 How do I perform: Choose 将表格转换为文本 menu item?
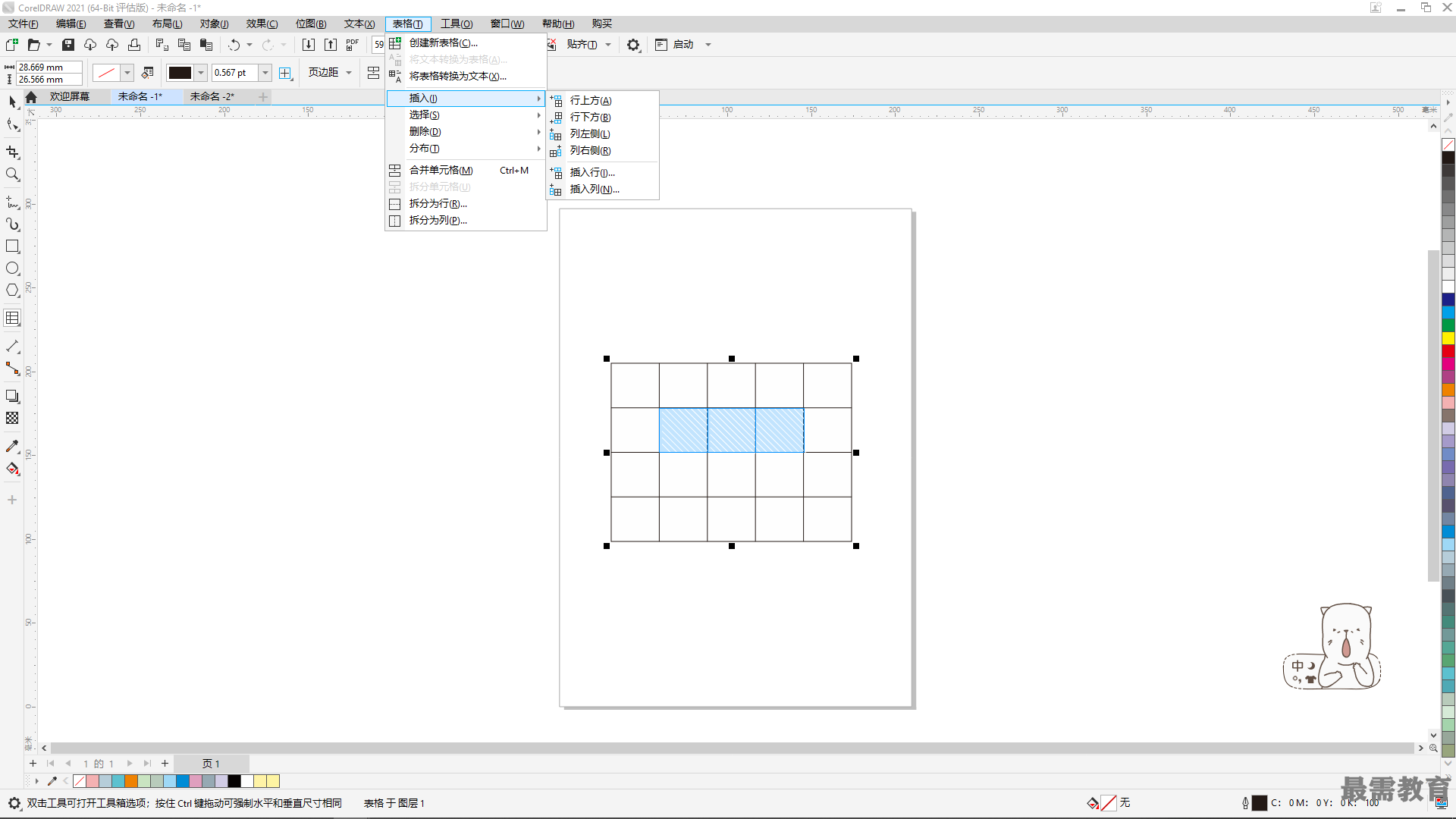[x=466, y=77]
